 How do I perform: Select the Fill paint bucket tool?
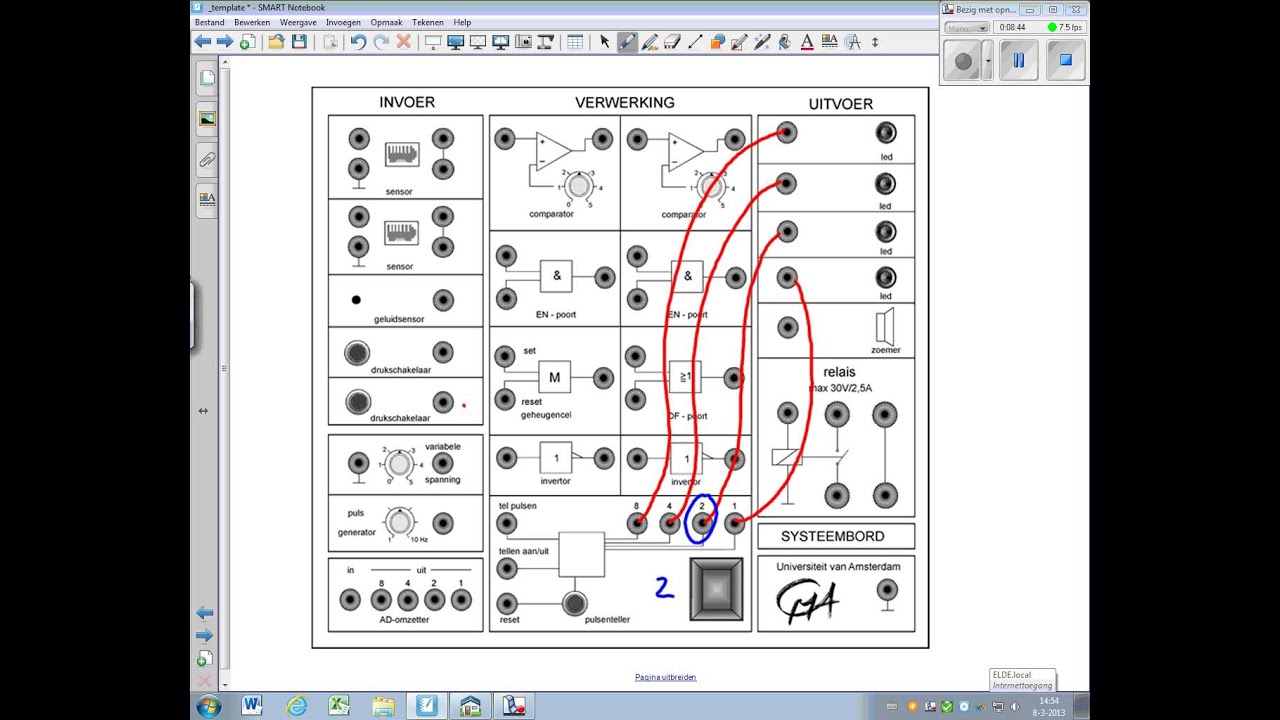pos(784,42)
